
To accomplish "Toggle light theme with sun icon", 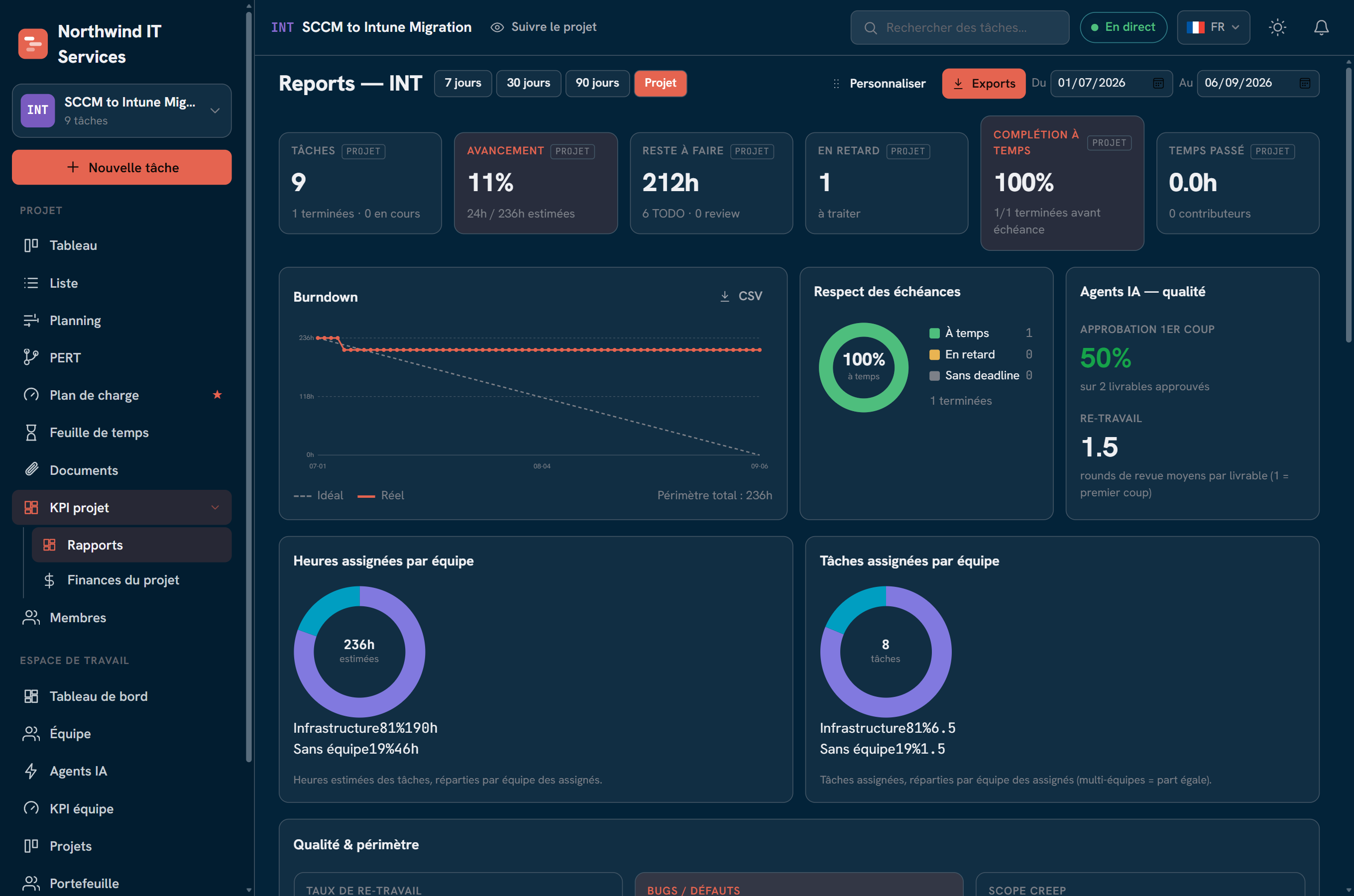I will click(1277, 27).
